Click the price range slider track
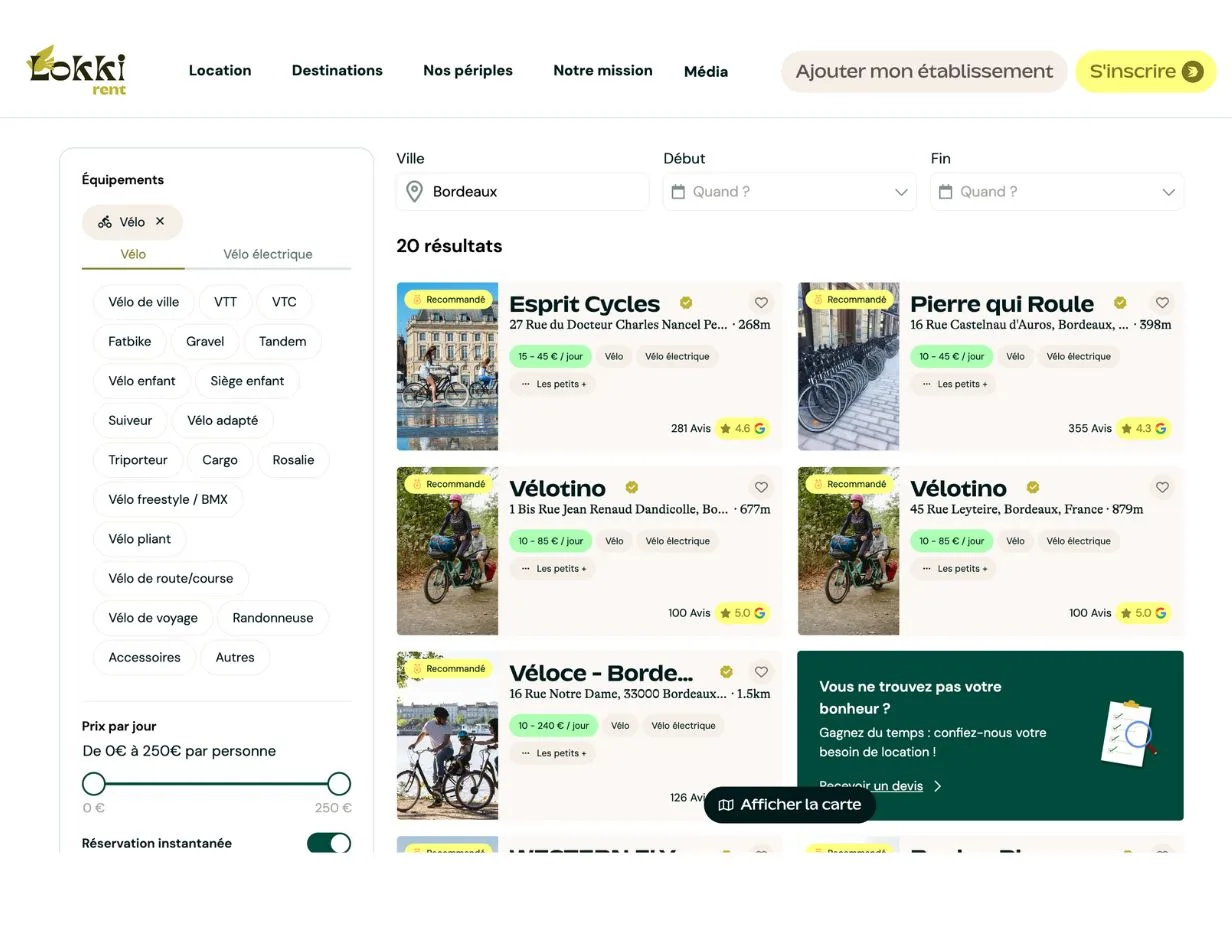1232x928 pixels. tap(216, 783)
